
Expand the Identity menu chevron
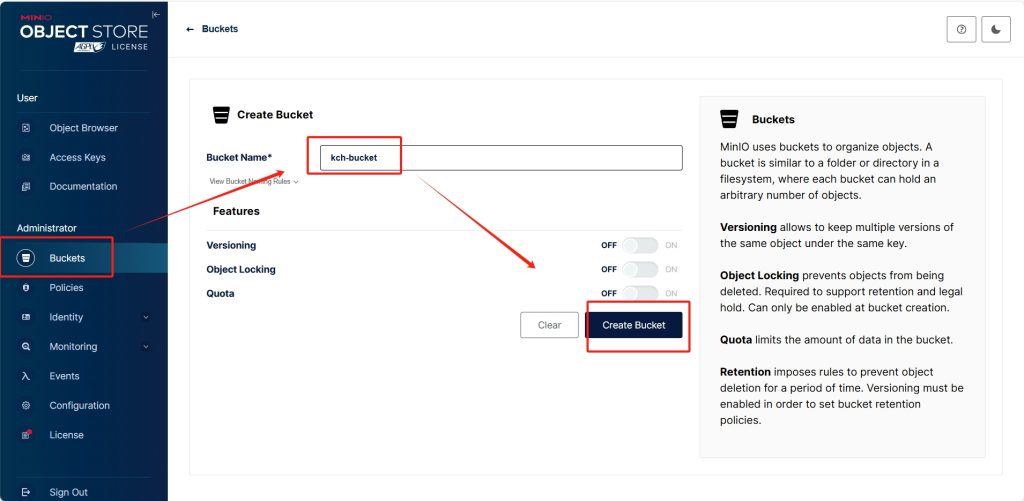tap(146, 317)
